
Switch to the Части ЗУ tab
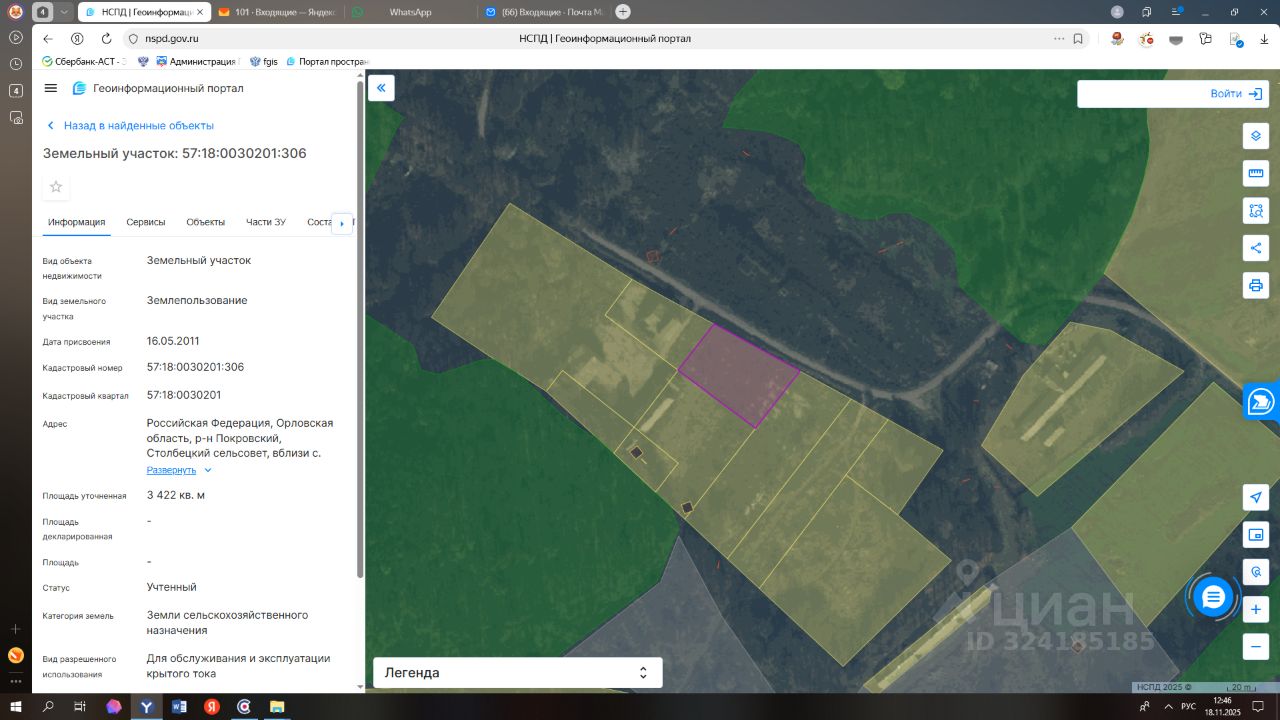point(266,222)
